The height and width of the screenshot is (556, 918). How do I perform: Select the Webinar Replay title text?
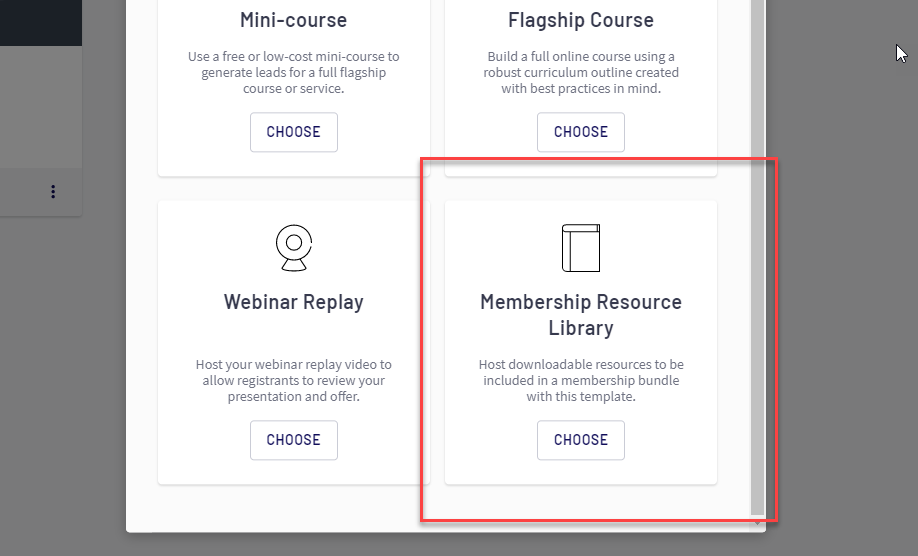click(x=293, y=302)
